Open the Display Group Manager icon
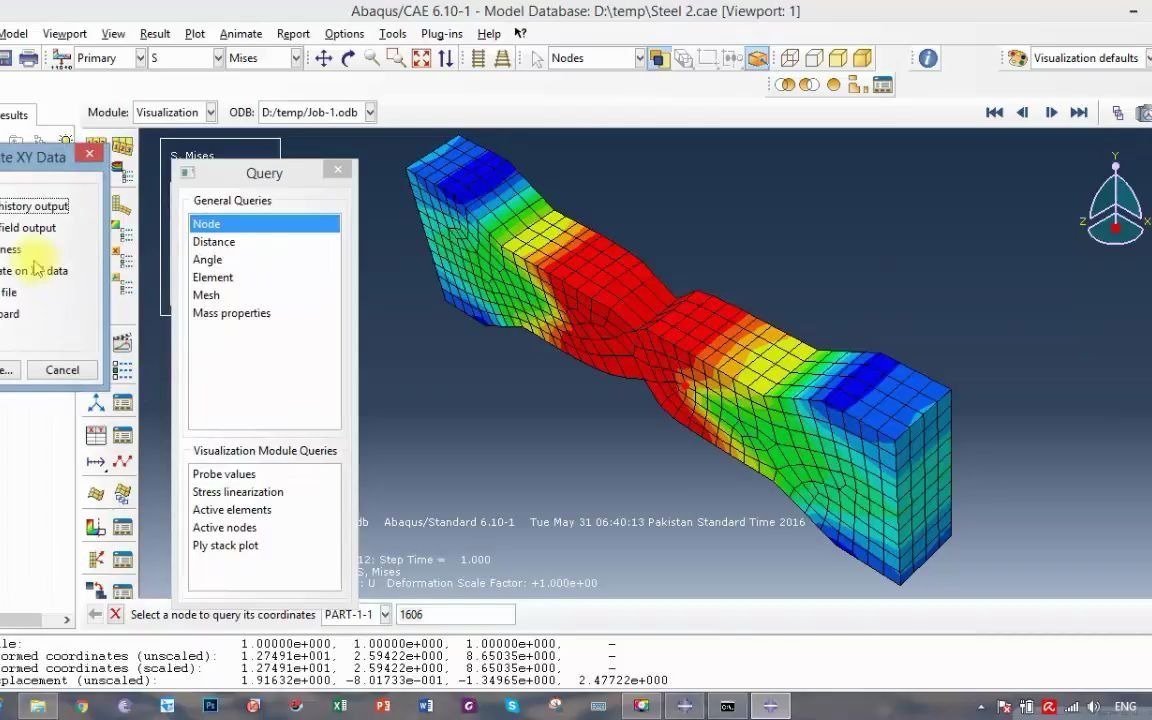The height and width of the screenshot is (720, 1152). 882,84
